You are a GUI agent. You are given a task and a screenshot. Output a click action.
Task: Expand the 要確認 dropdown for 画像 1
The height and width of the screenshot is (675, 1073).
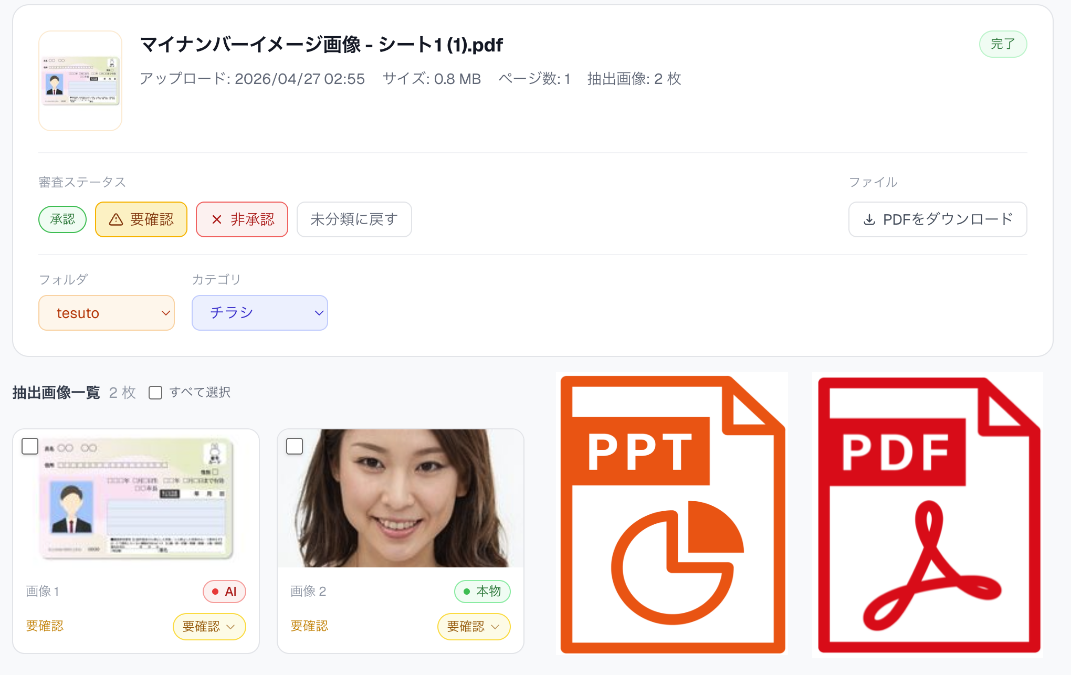(209, 626)
